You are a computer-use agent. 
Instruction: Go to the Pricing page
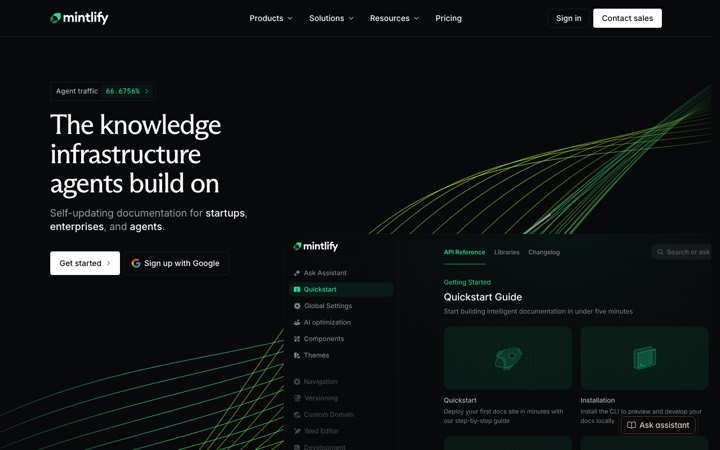[448, 18]
